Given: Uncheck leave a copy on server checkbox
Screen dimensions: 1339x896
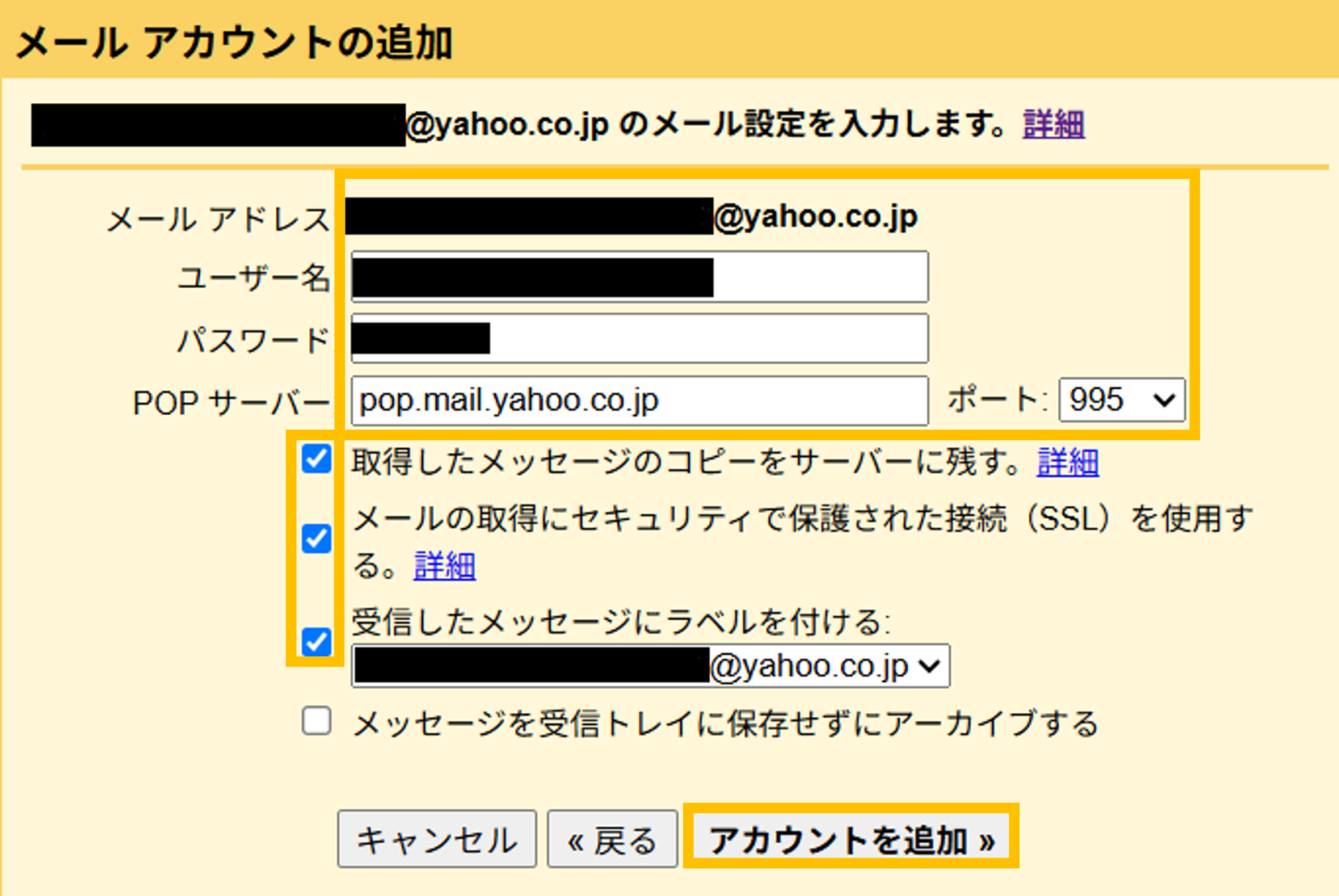Looking at the screenshot, I should tap(316, 459).
